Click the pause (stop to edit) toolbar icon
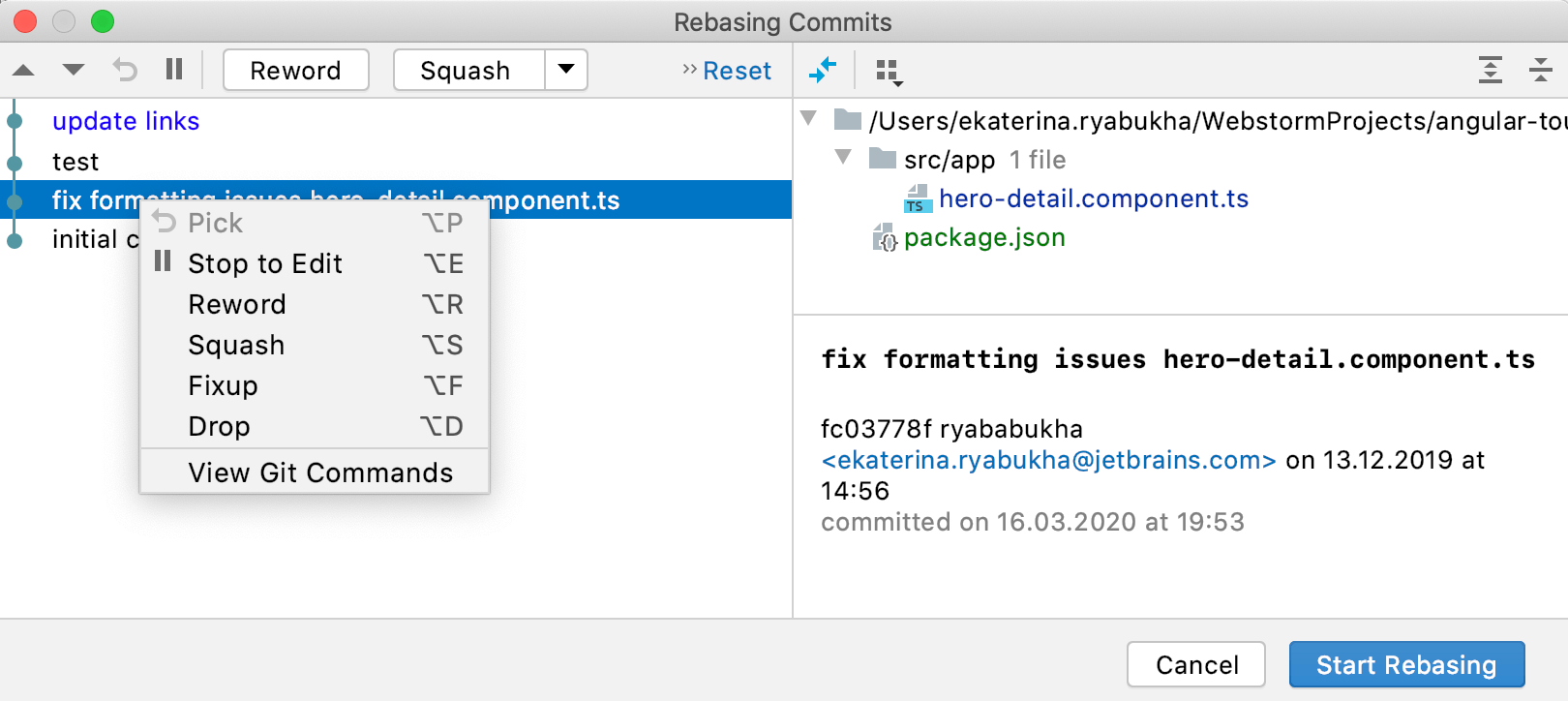Viewport: 1568px width, 701px height. point(174,69)
